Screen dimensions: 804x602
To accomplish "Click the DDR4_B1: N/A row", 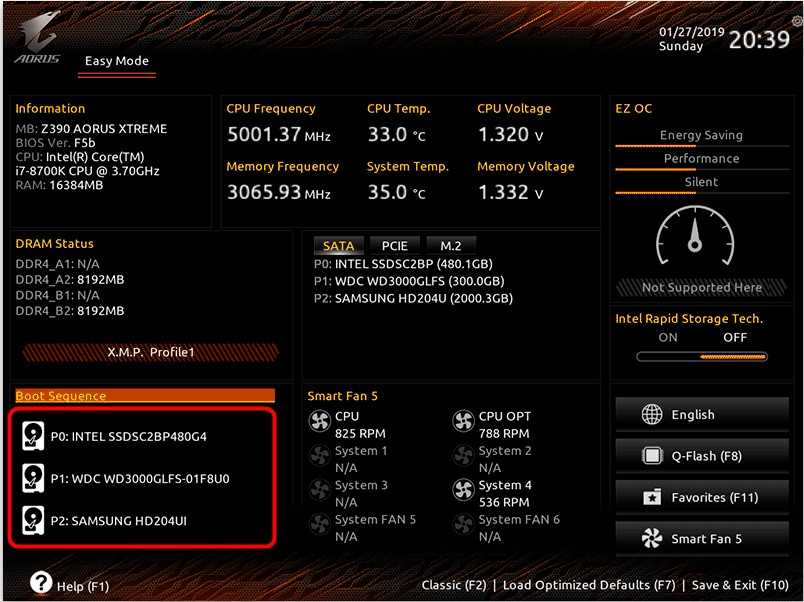I will click(57, 295).
